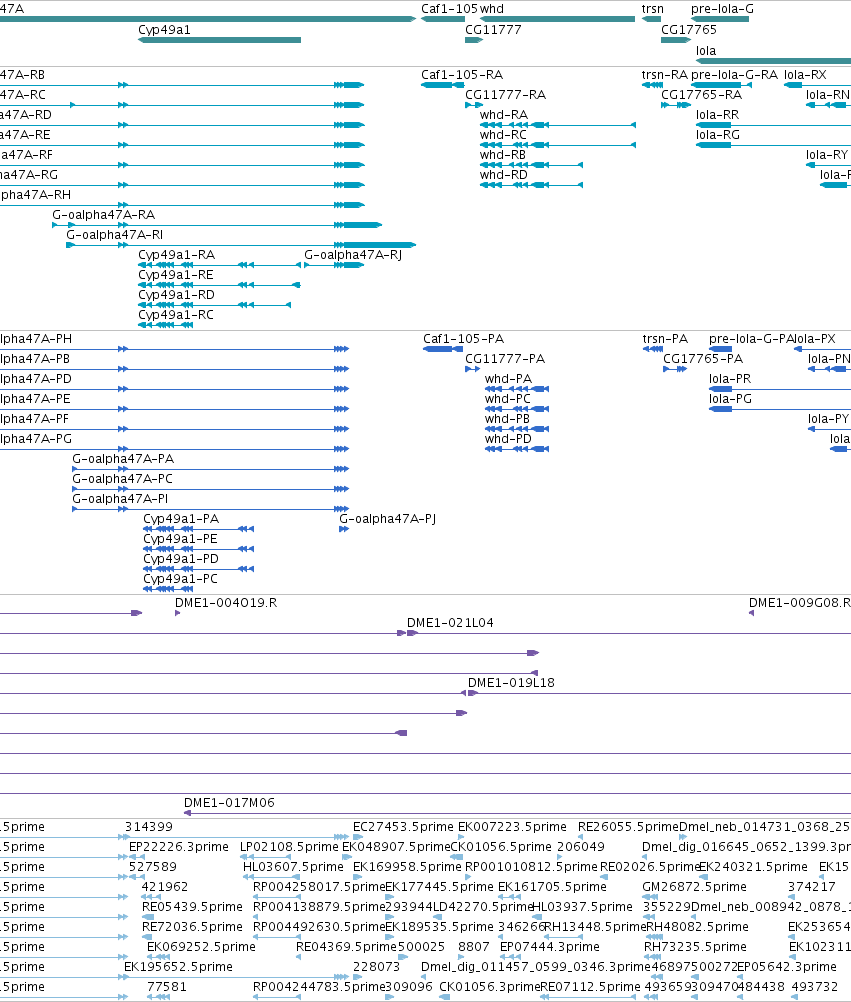Click the lola-RY transcript label
The image size is (851, 1002).
827,155
